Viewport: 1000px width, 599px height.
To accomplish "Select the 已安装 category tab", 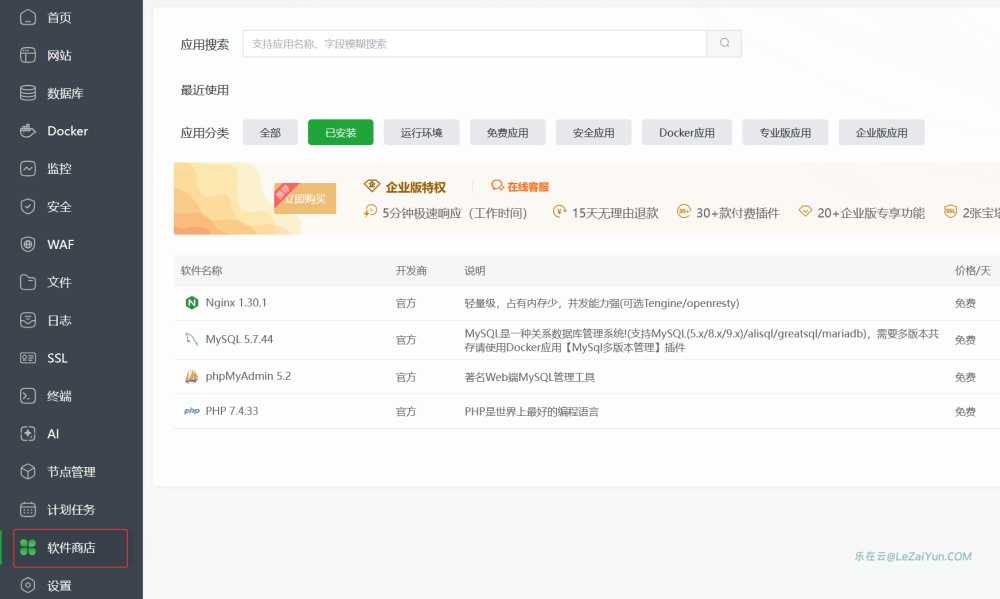I will coord(341,132).
